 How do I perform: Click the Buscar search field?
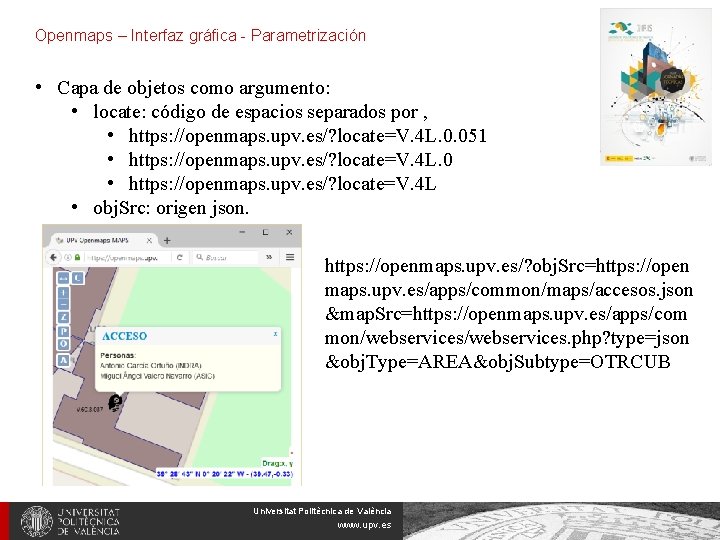[x=225, y=258]
